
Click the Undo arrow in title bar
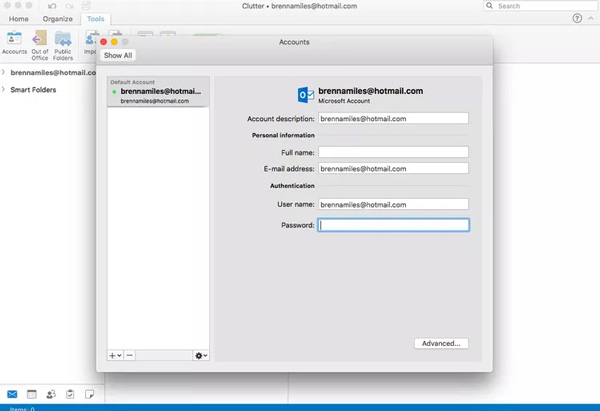tap(52, 6)
